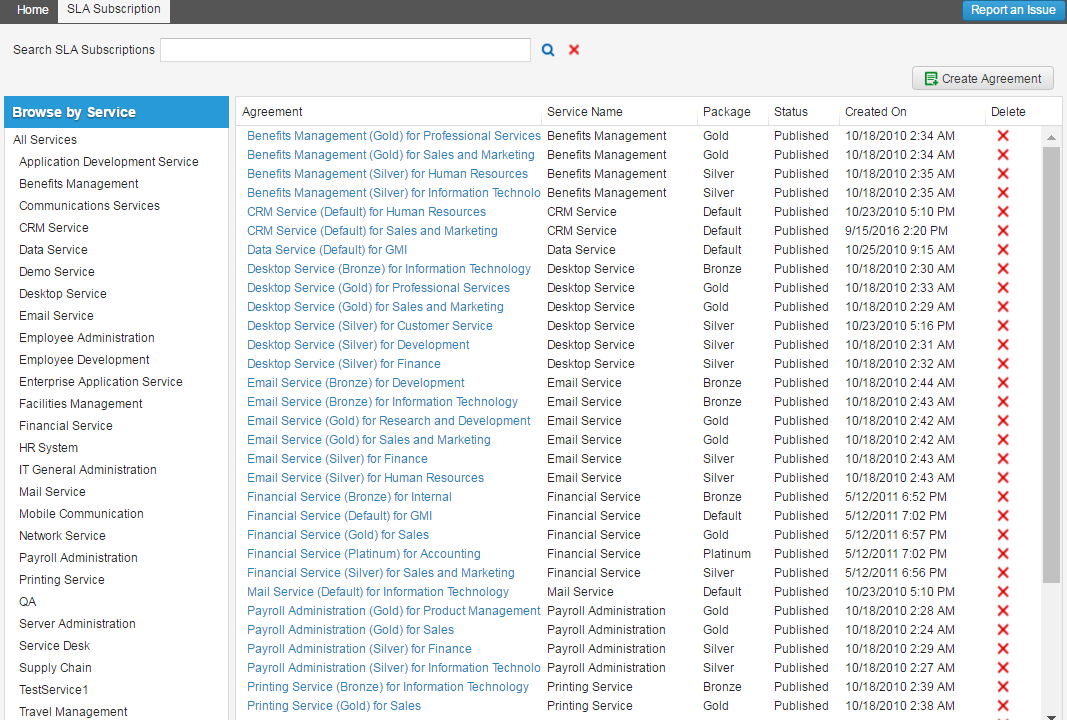
Task: Delete Financial Service (Platinum) for Accounting
Action: (x=1003, y=554)
